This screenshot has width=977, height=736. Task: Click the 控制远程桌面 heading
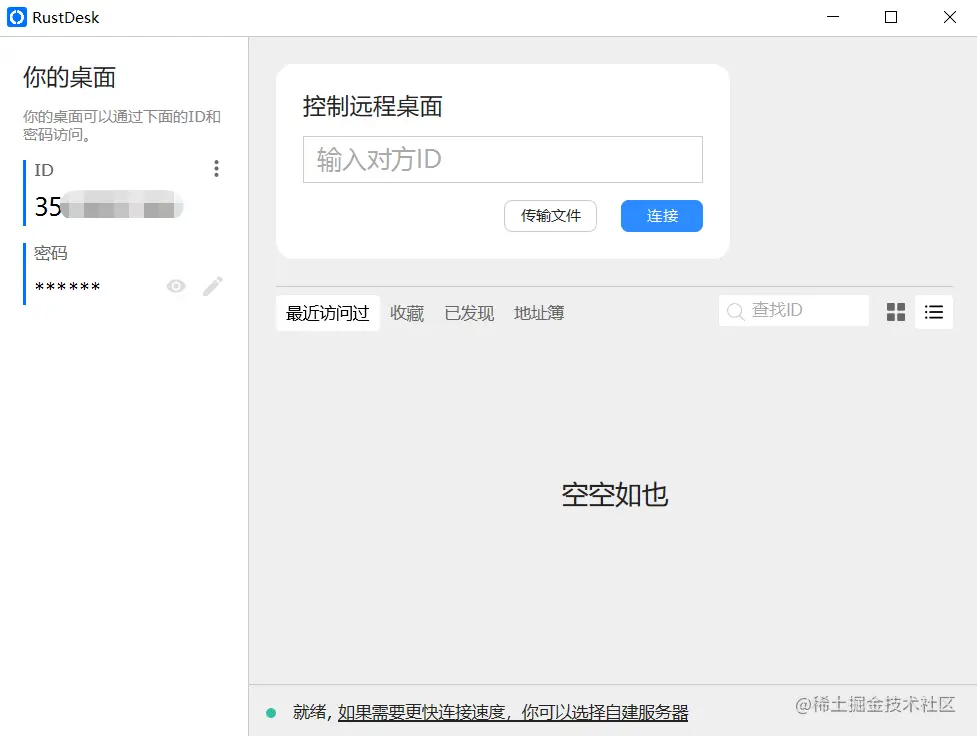(373, 106)
